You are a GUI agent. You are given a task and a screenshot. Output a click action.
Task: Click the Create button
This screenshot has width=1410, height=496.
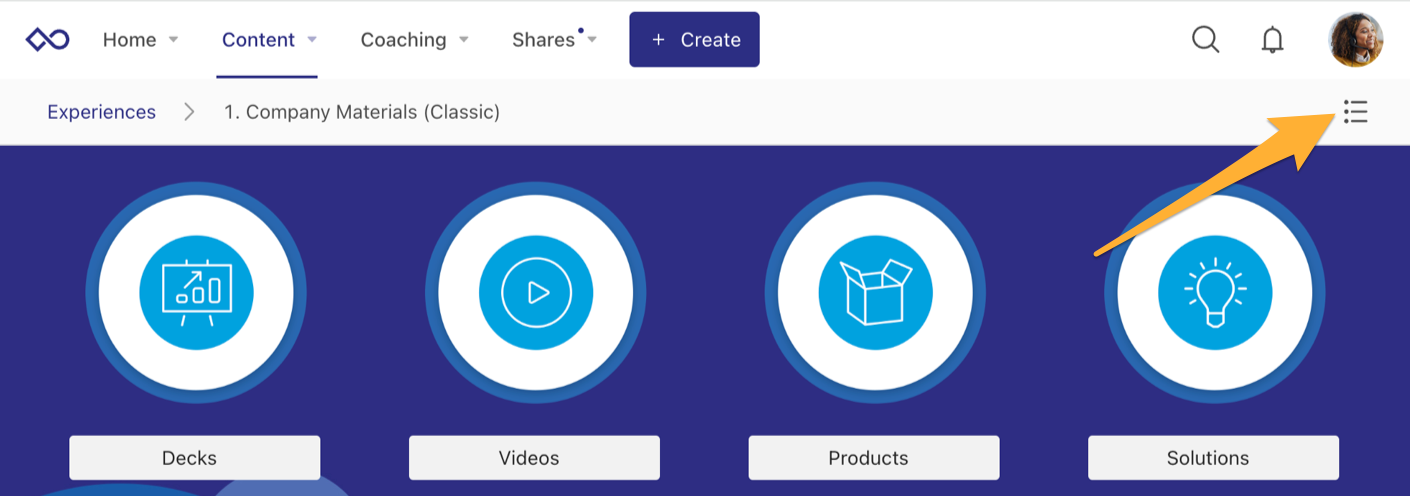(694, 40)
